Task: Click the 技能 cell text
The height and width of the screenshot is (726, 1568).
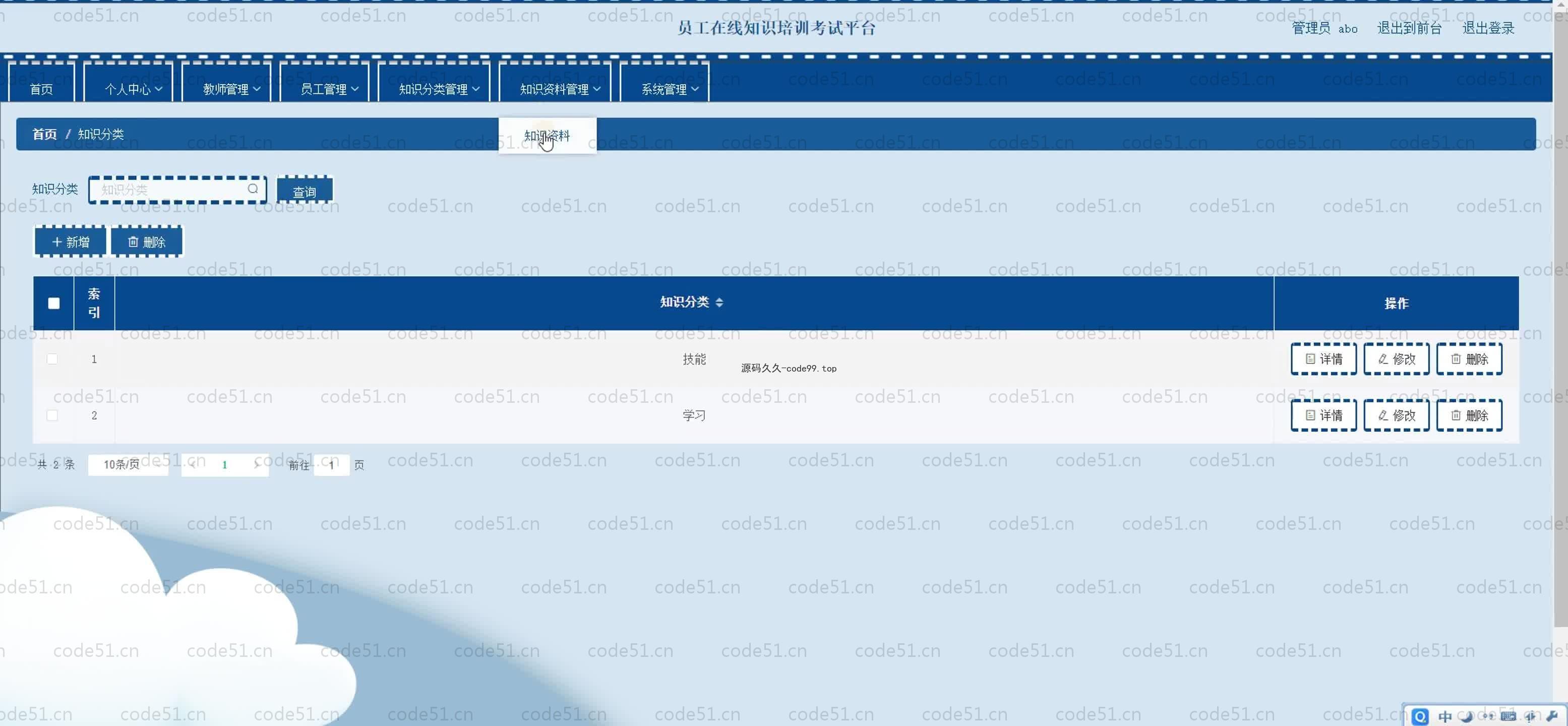Action: [694, 359]
